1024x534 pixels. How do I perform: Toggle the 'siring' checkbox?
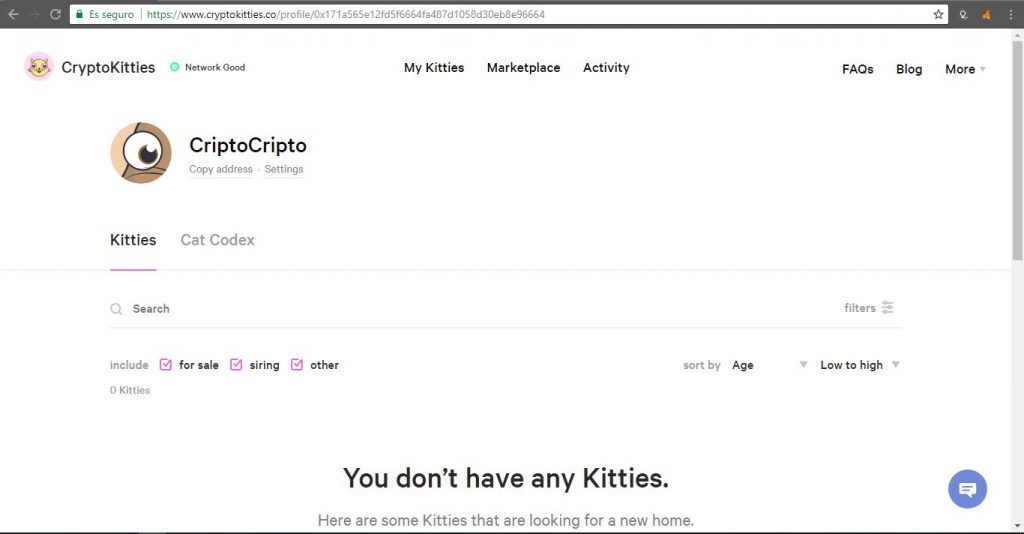pyautogui.click(x=236, y=365)
